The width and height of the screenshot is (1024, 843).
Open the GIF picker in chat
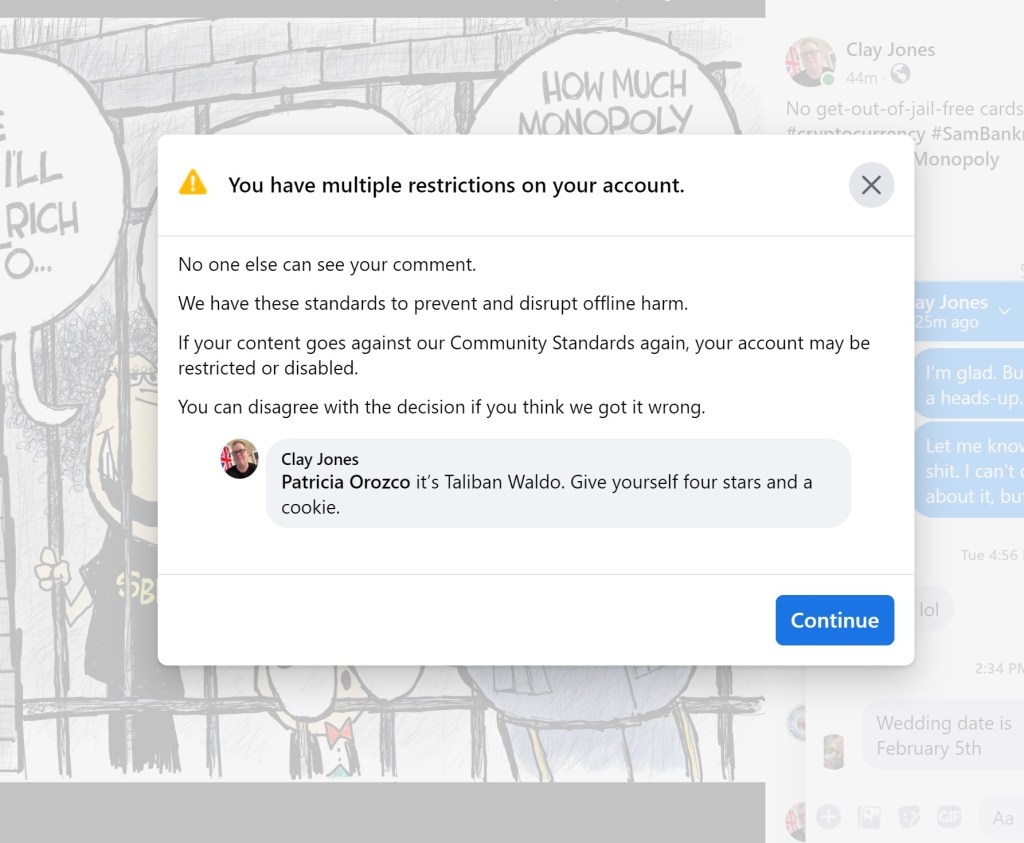pyautogui.click(x=949, y=817)
